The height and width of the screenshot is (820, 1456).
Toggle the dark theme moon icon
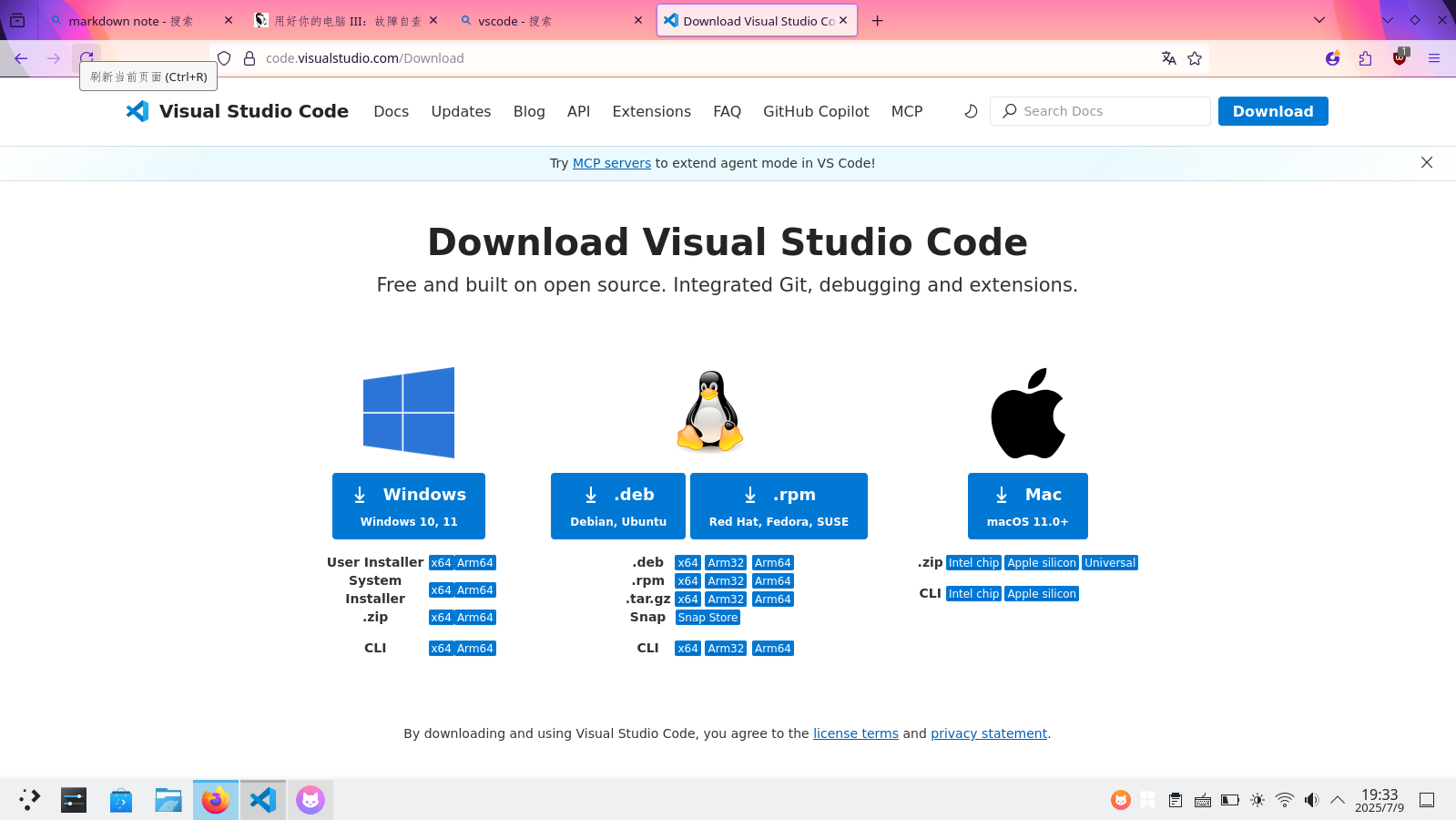[971, 111]
